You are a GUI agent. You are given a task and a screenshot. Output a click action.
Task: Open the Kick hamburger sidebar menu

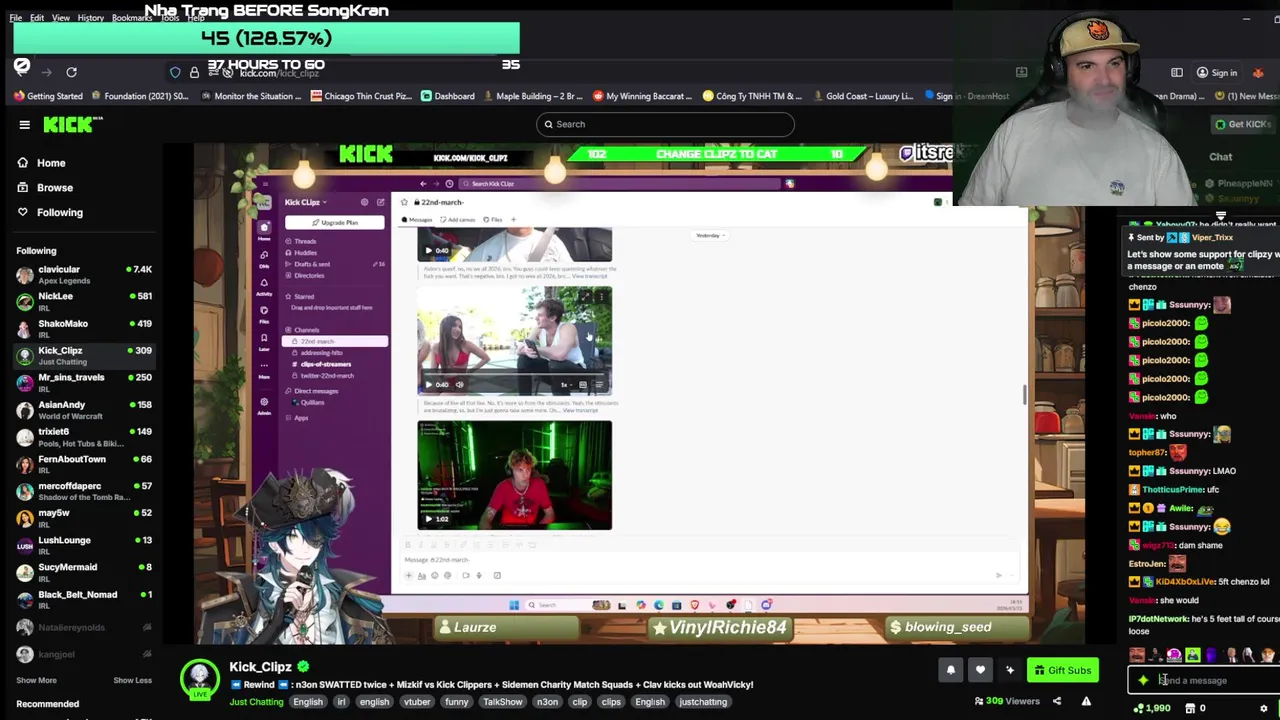(24, 124)
